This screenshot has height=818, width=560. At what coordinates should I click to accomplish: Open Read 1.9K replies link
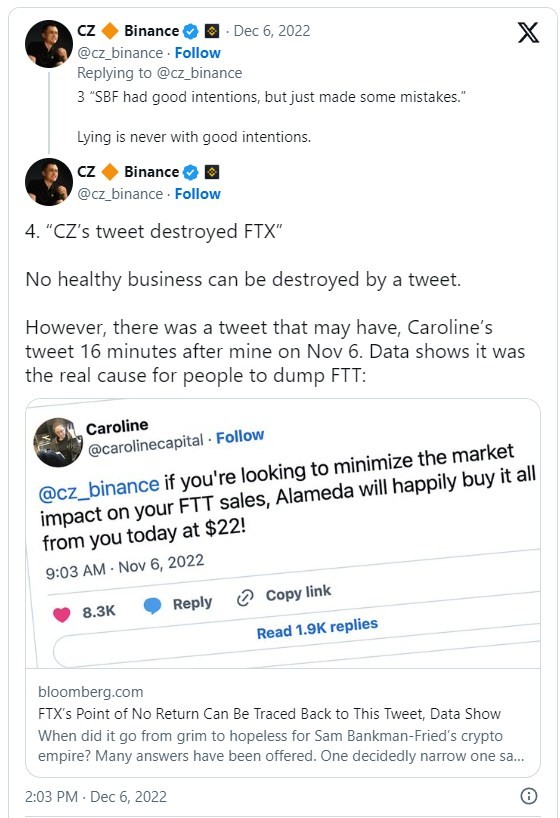click(317, 628)
